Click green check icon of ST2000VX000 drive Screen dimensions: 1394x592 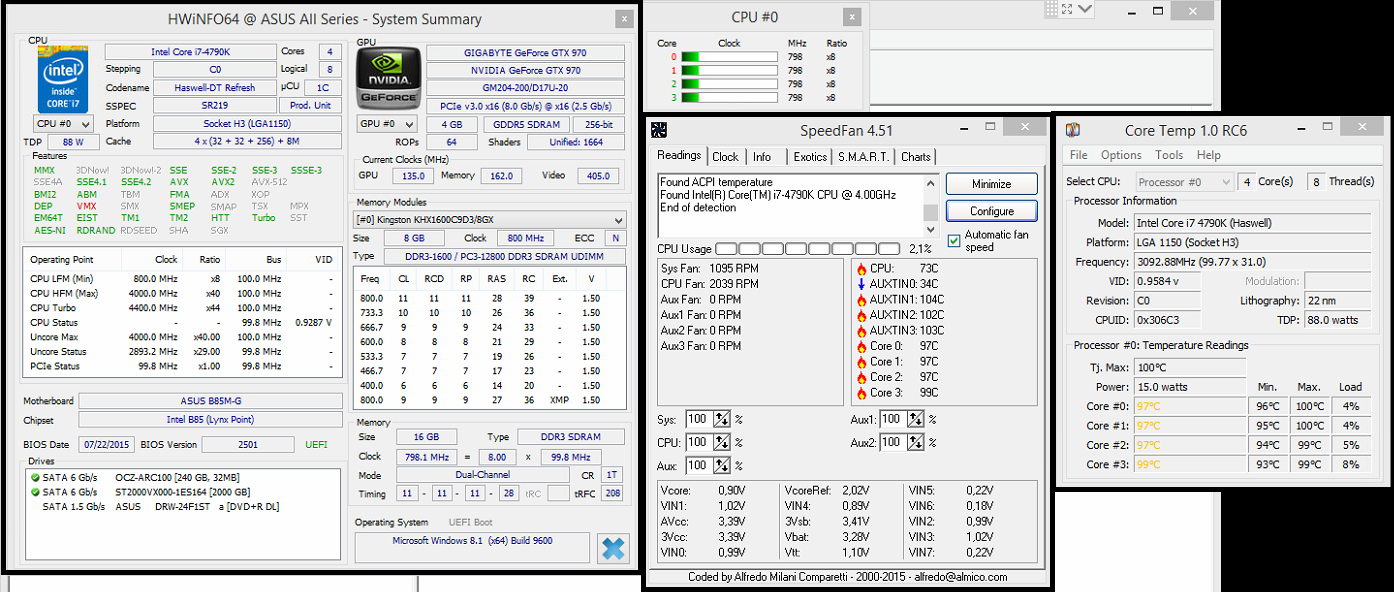35,492
